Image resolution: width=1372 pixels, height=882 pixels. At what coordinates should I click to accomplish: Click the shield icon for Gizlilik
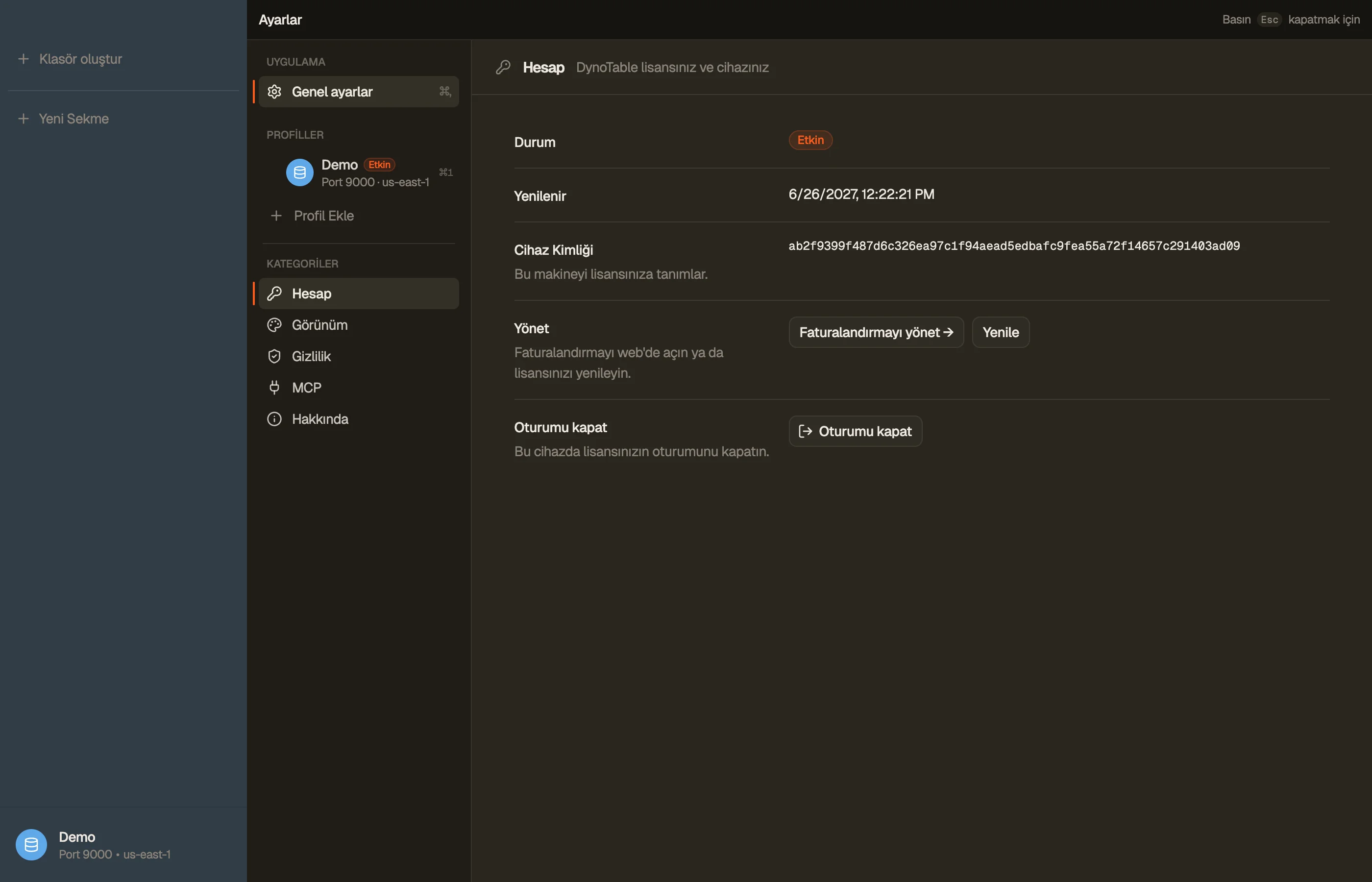274,356
